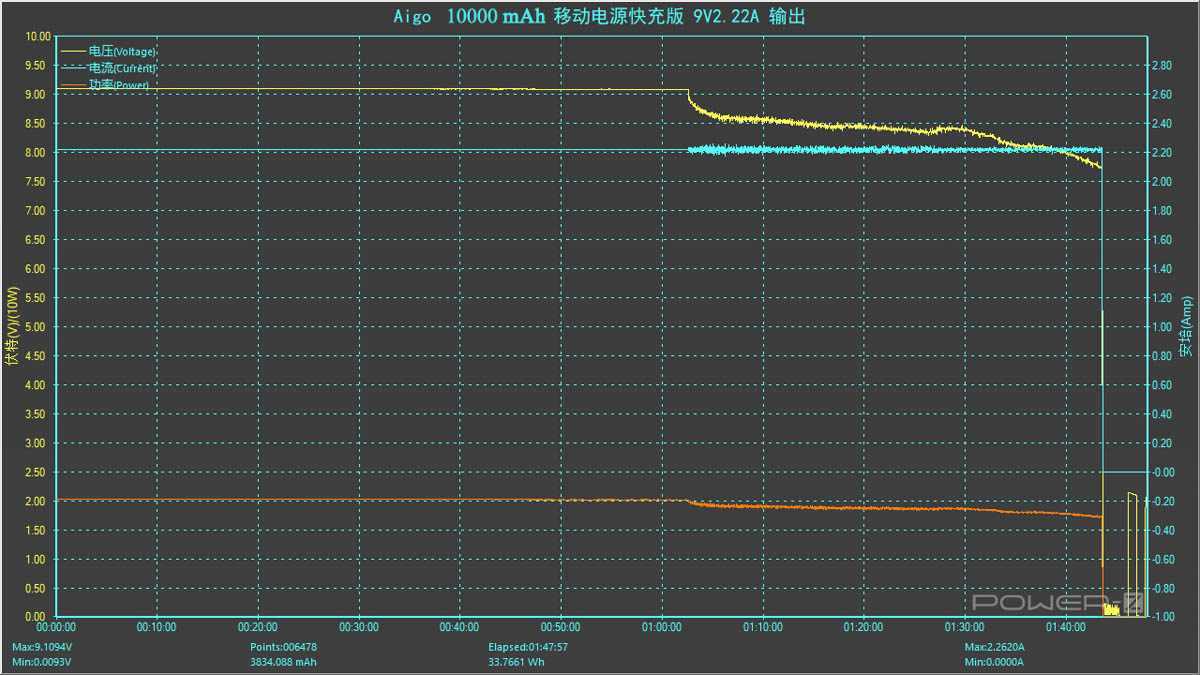Click the 安培(Amp) right axis title
1200x675 pixels.
tap(1185, 326)
